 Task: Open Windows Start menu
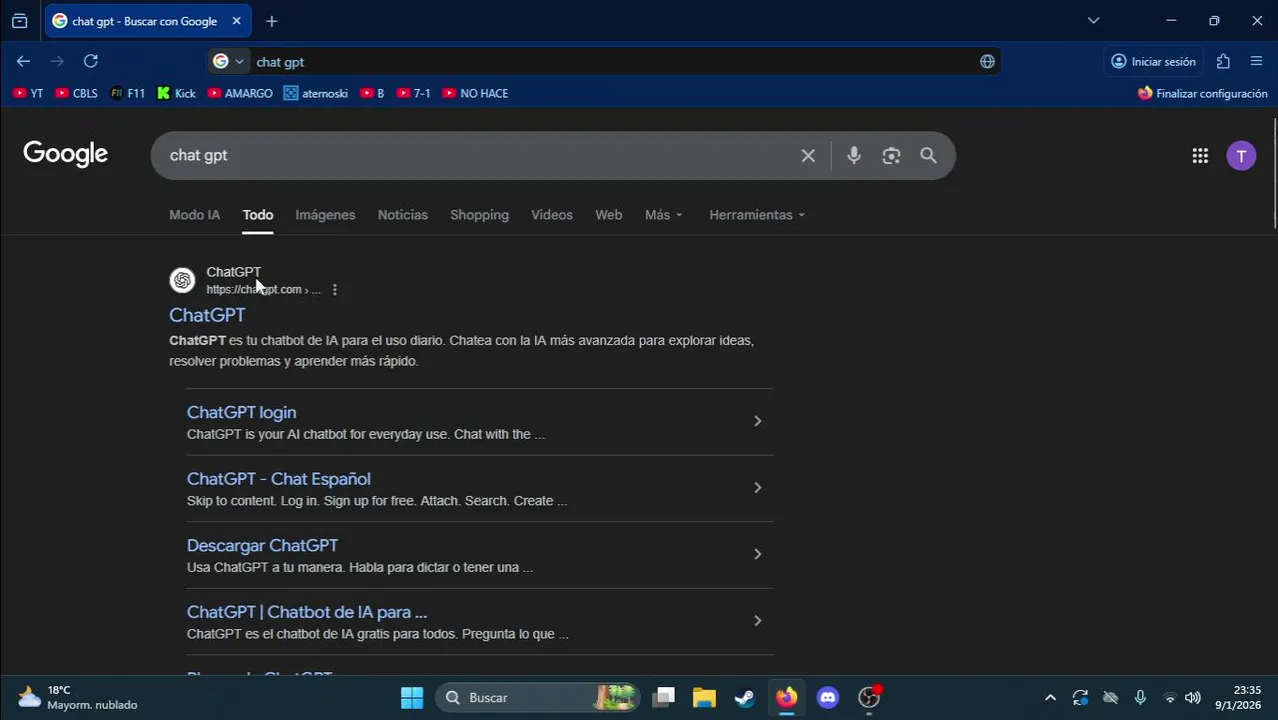[x=412, y=697]
